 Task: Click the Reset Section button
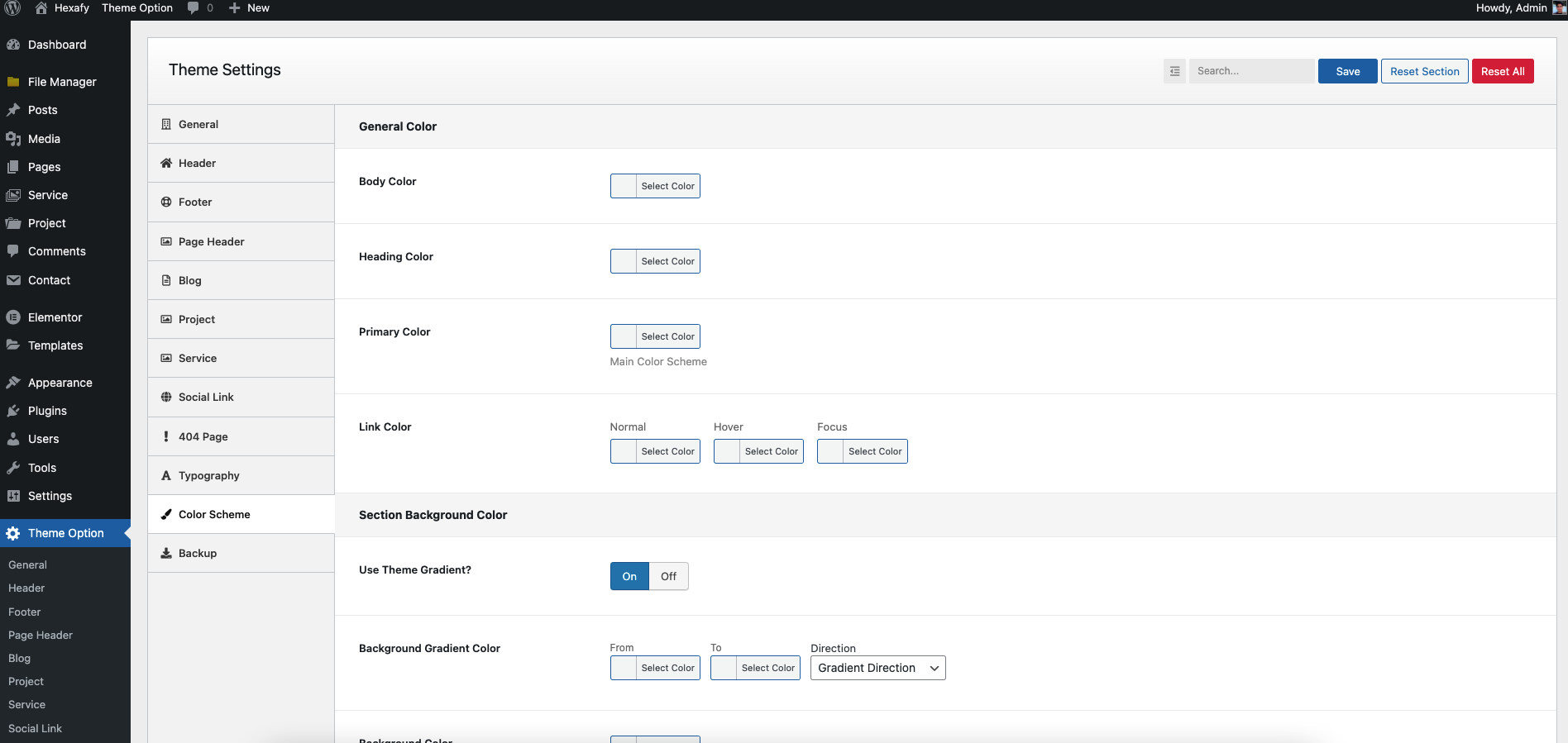[x=1424, y=71]
